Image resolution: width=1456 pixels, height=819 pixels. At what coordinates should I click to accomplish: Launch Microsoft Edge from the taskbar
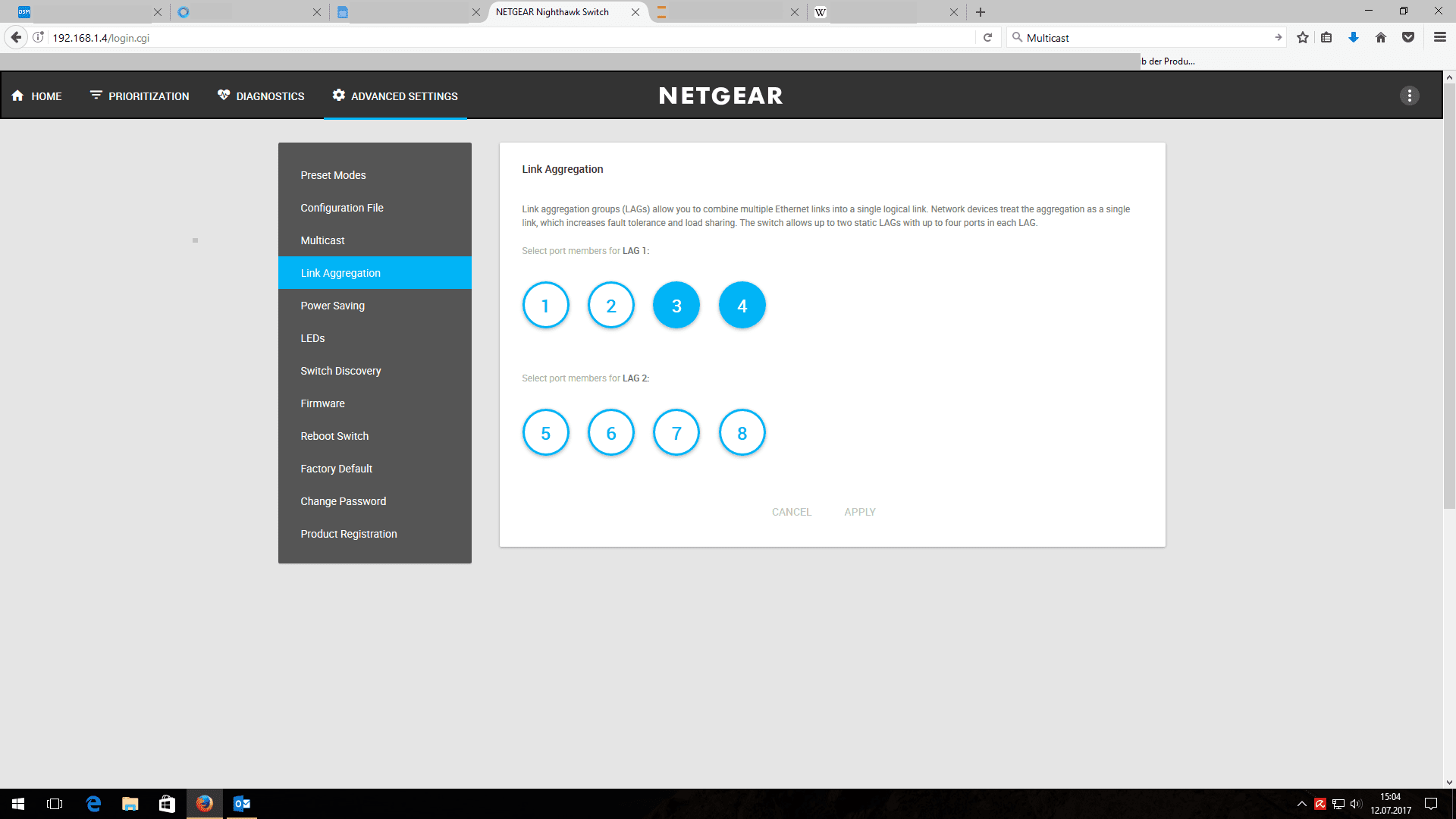[93, 804]
